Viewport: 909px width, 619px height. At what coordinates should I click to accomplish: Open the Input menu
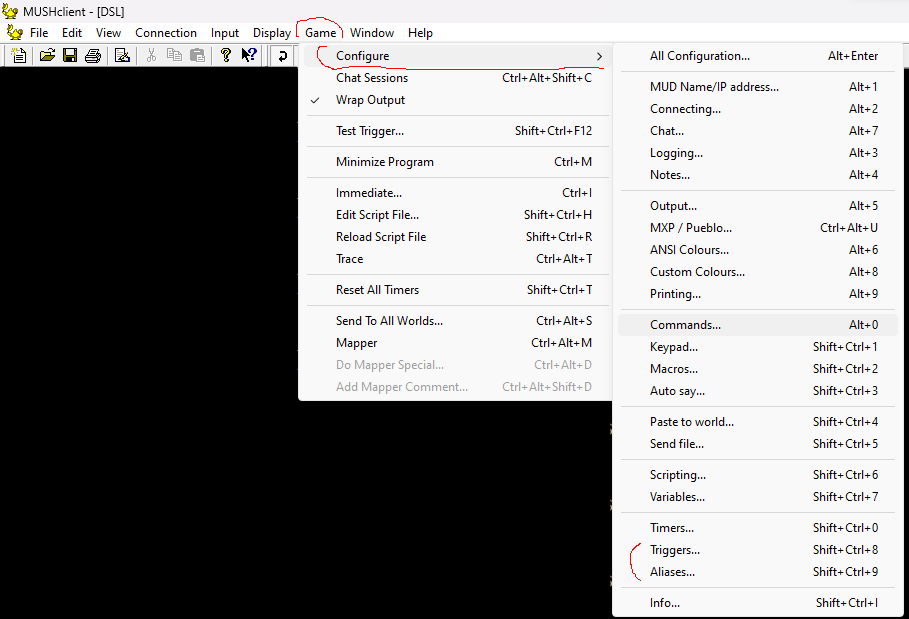click(225, 33)
